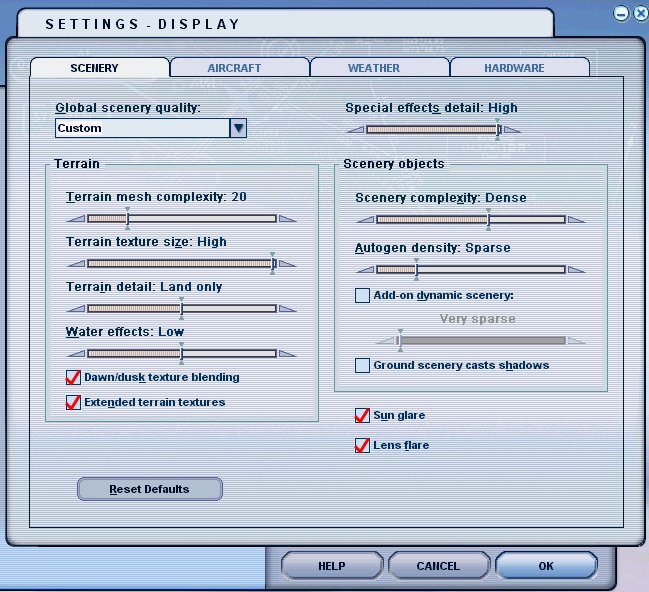649x592 pixels.
Task: Increase Special effects detail with right arrow
Action: 512,130
